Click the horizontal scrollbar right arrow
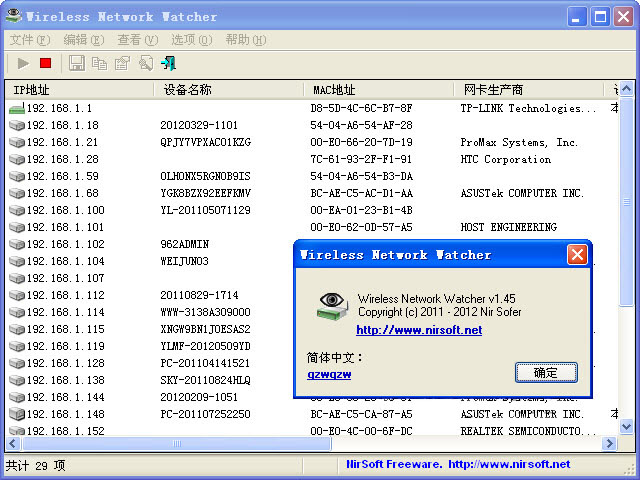 coord(609,443)
